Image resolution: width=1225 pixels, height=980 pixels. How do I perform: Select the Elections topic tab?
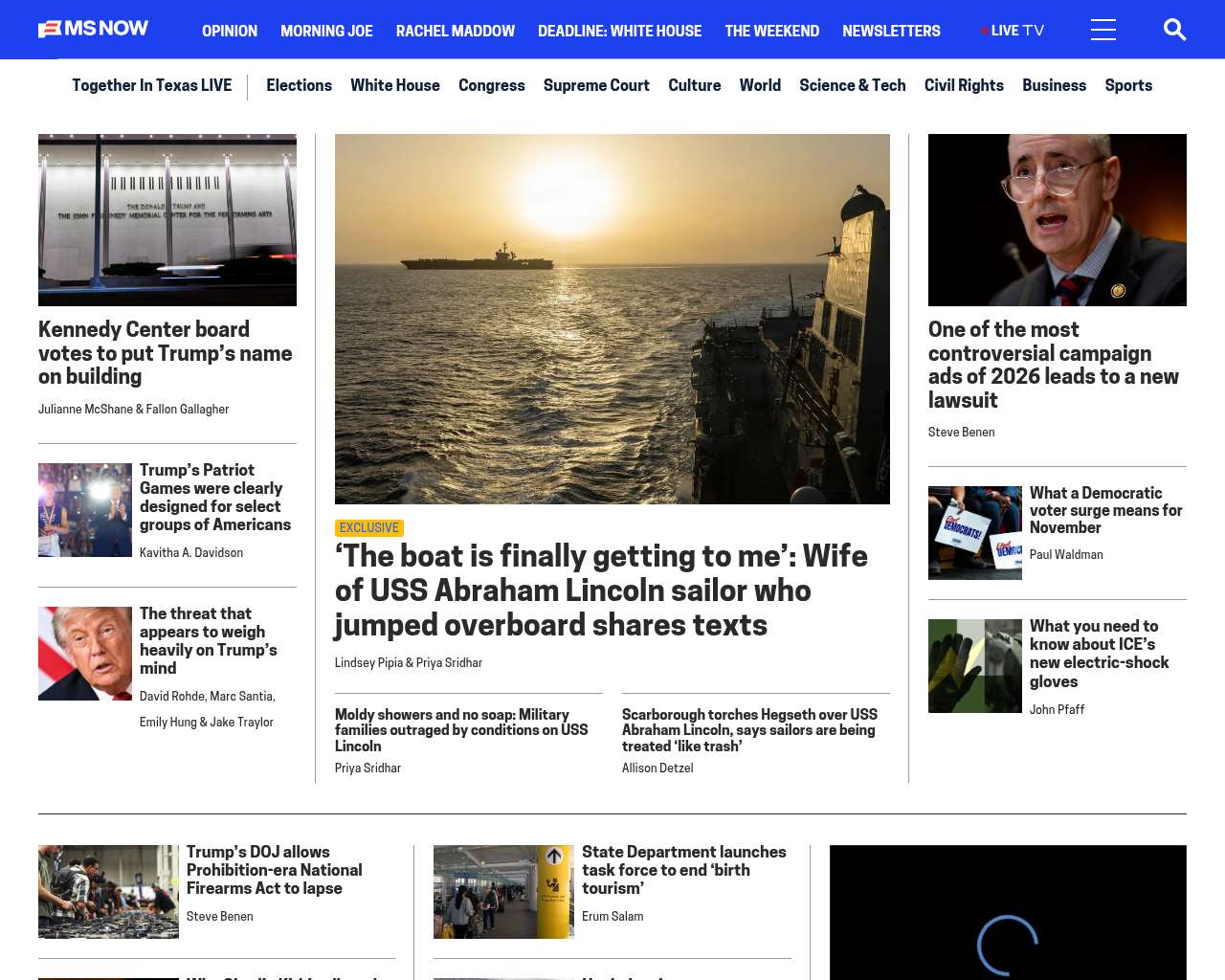299,85
